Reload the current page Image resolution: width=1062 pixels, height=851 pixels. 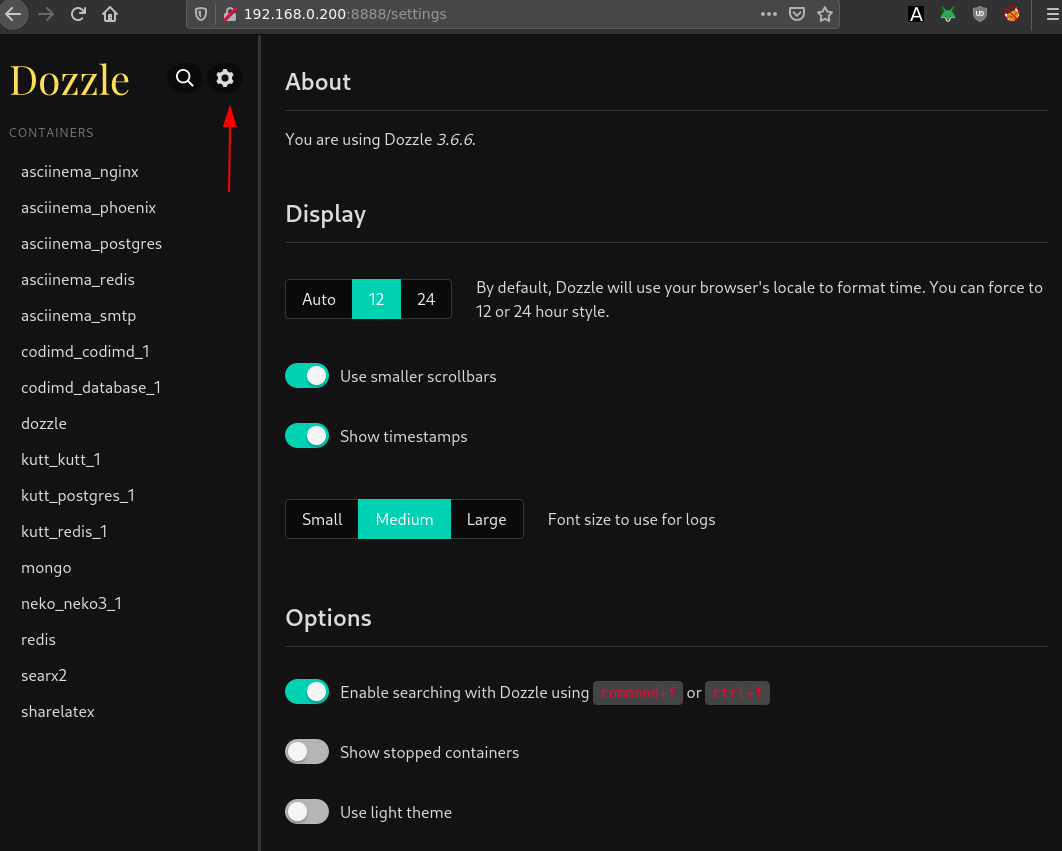[78, 14]
